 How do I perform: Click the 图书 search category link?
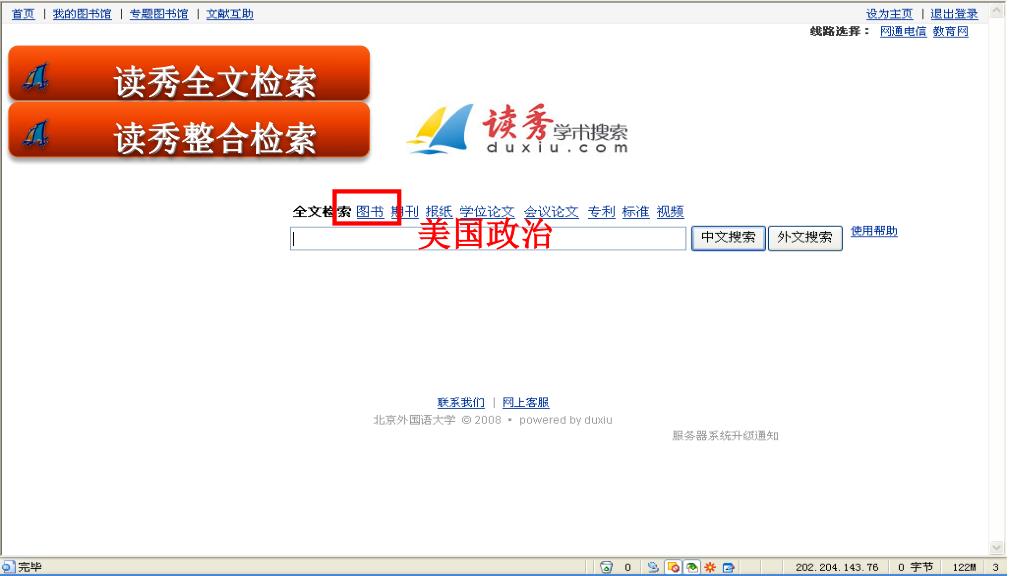370,212
